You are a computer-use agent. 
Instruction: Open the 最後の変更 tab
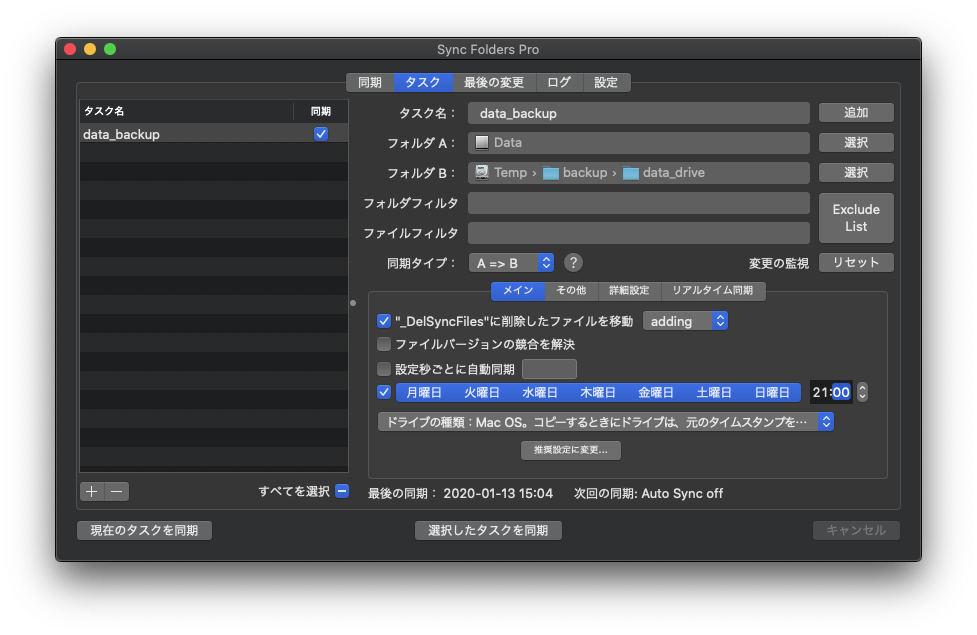(493, 82)
